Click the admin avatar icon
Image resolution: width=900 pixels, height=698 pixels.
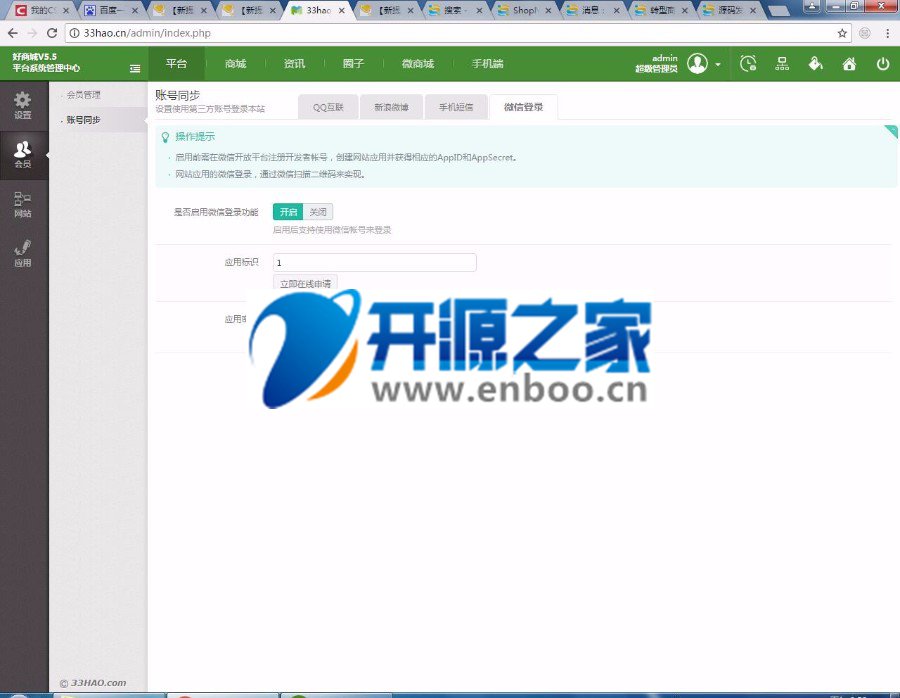[697, 64]
